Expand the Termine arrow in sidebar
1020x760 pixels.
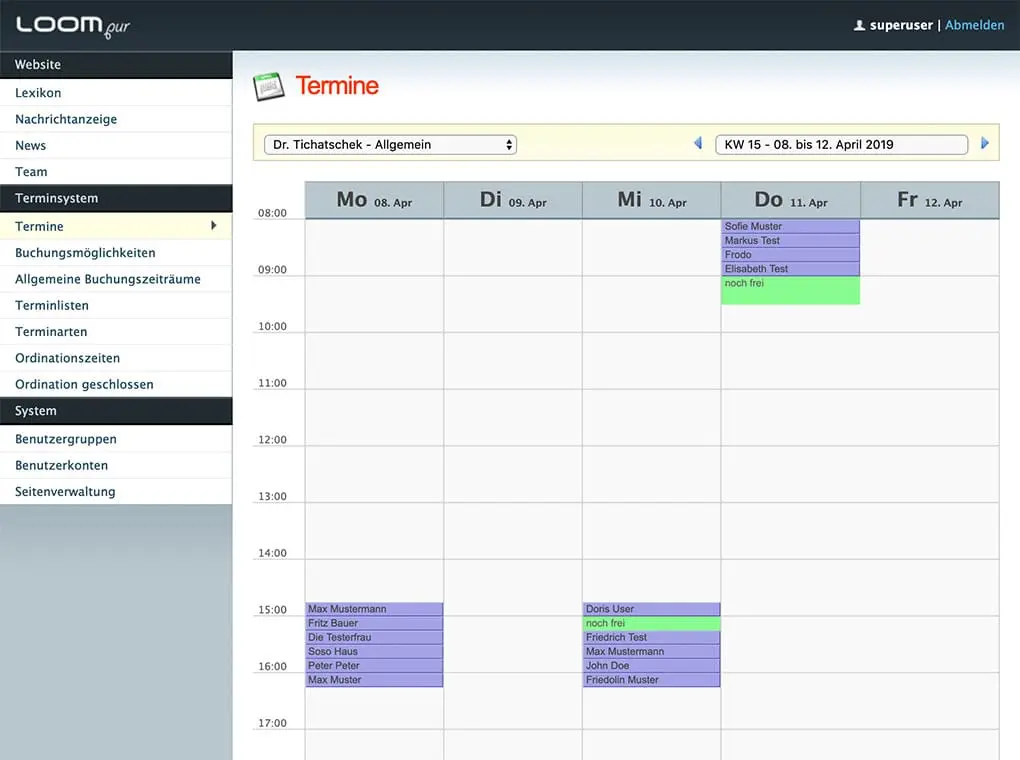pos(213,226)
